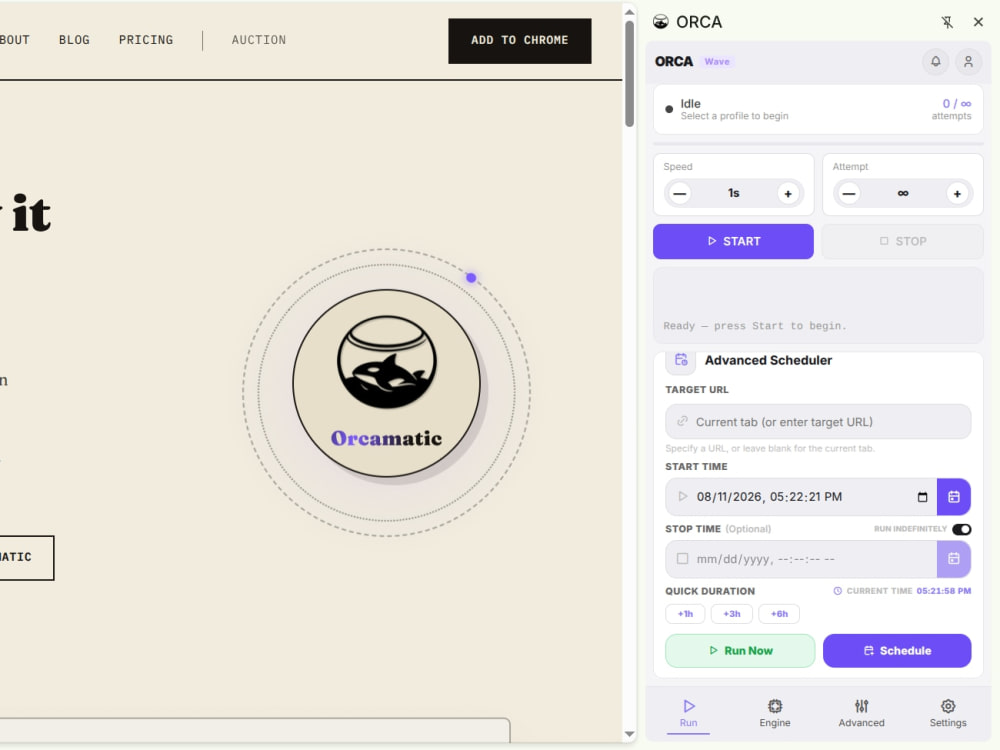The width and height of the screenshot is (1000, 750).
Task: Switch to the Advanced tab
Action: click(861, 713)
